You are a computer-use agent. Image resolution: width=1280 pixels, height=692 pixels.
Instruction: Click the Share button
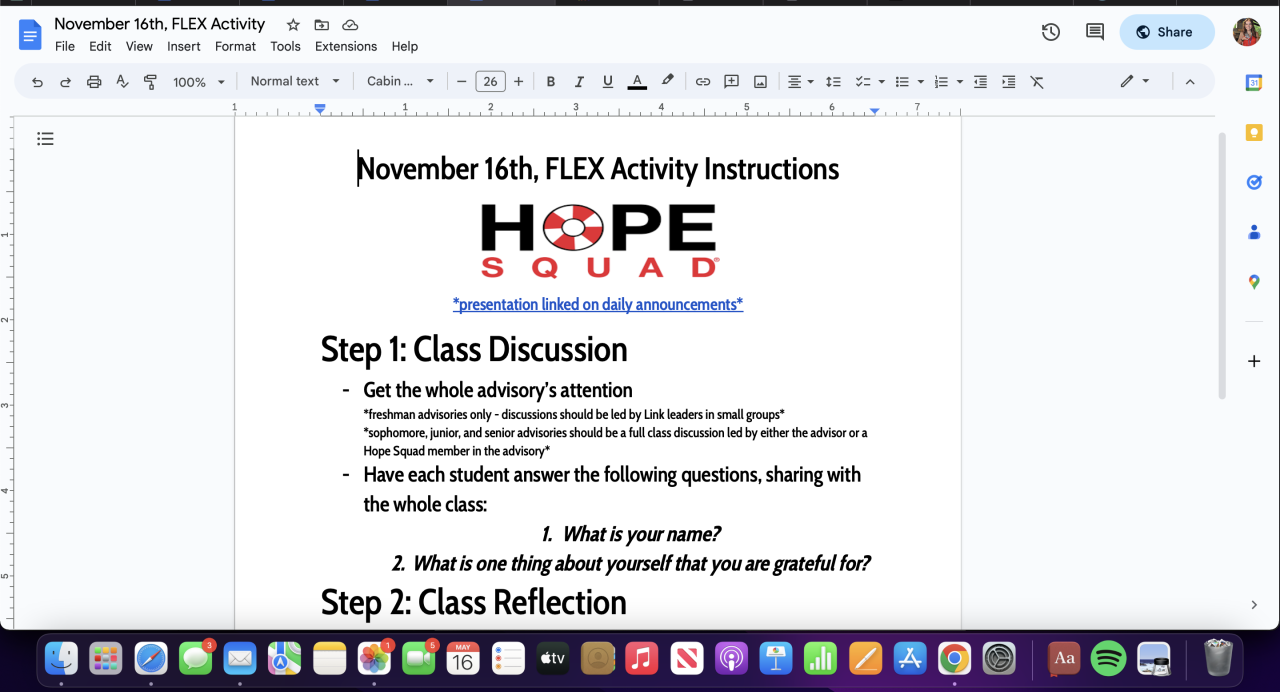click(x=1166, y=32)
